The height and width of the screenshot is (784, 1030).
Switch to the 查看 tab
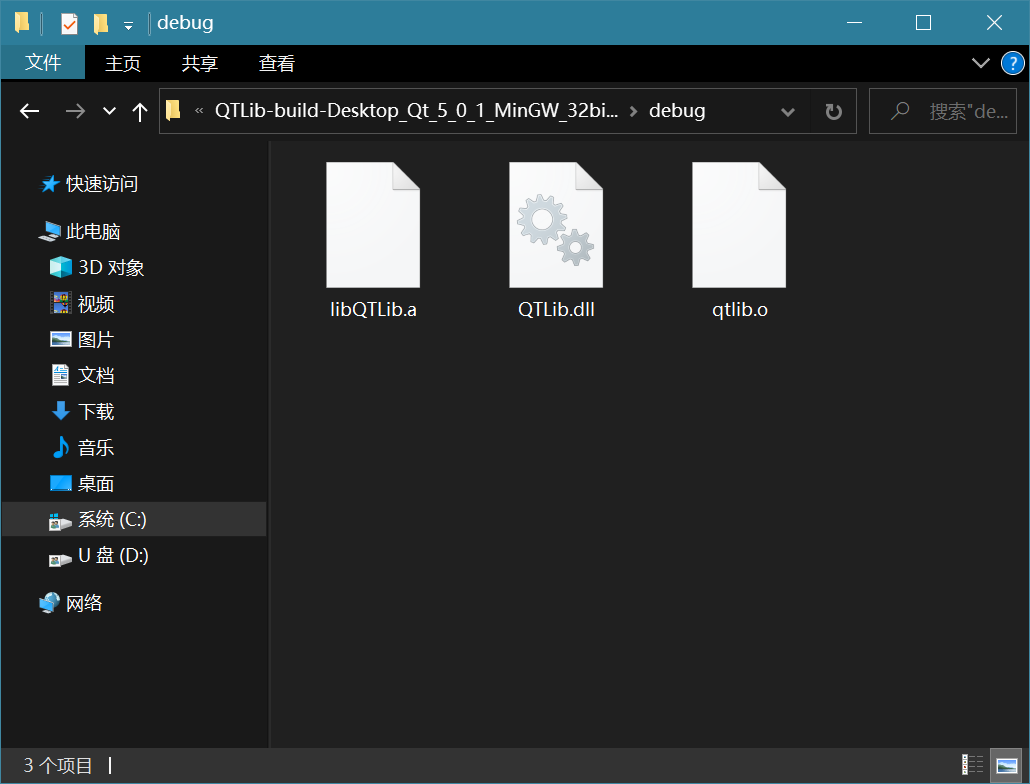[x=277, y=64]
